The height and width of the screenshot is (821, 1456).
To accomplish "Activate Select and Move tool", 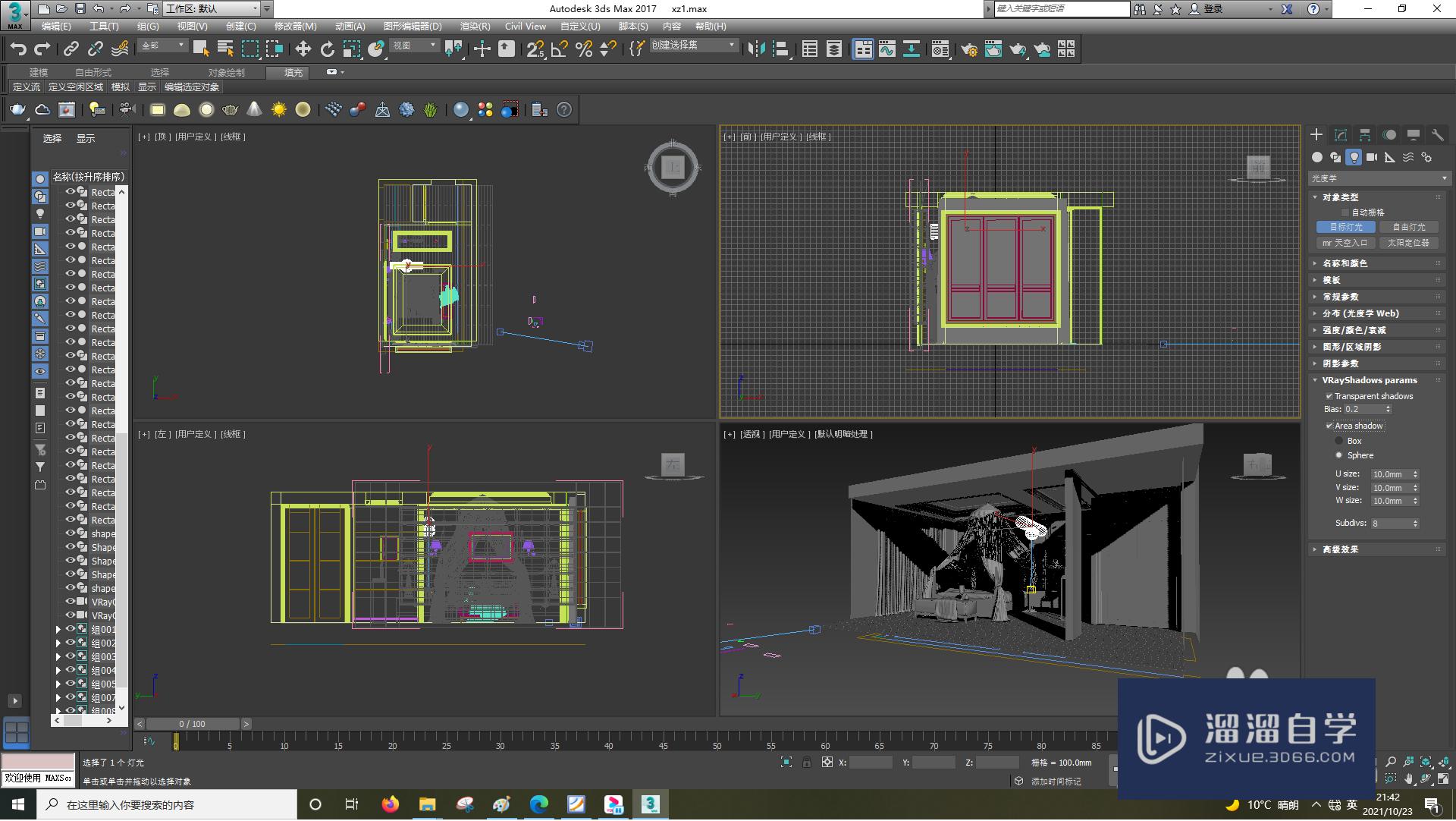I will [303, 49].
